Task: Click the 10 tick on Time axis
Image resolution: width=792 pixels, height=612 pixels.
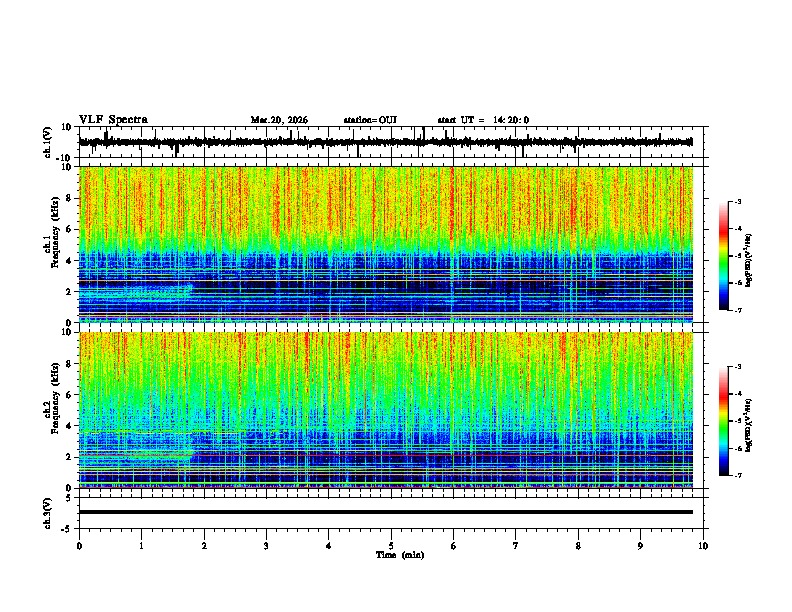Action: pos(703,546)
